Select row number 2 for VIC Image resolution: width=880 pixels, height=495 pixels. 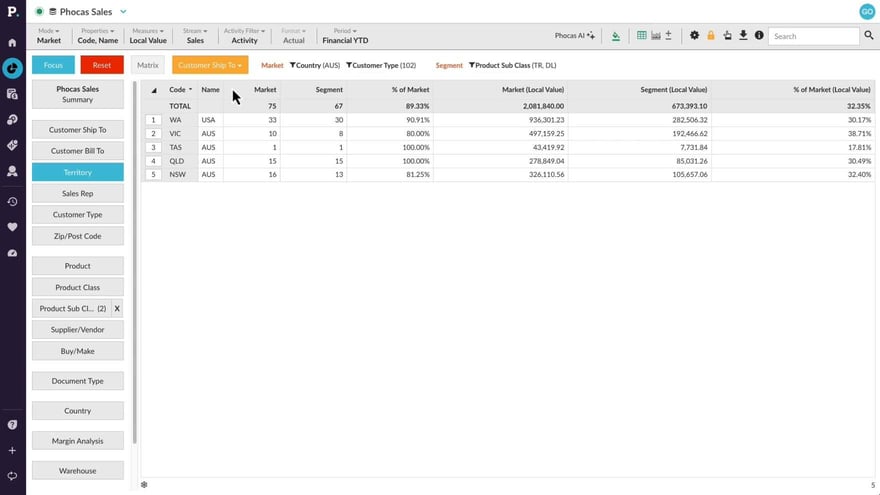point(153,134)
